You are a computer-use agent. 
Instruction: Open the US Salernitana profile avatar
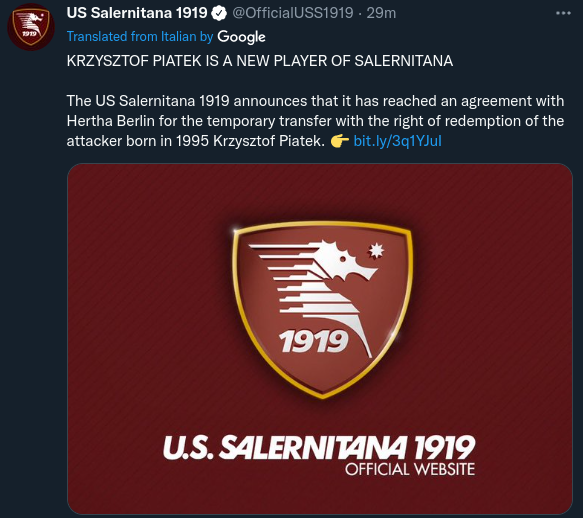(x=31, y=27)
